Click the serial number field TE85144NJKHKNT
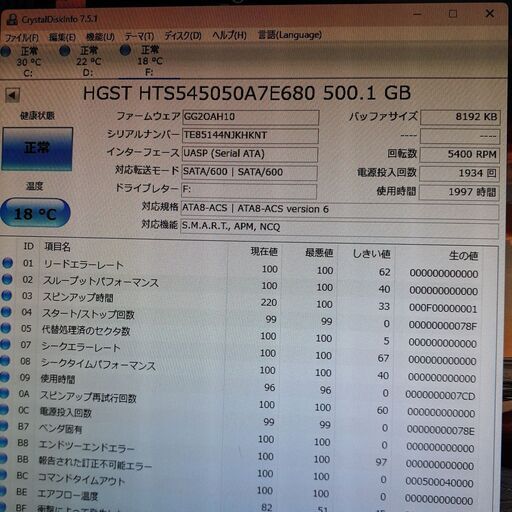Screen dimensions: 512x512 tap(250, 136)
